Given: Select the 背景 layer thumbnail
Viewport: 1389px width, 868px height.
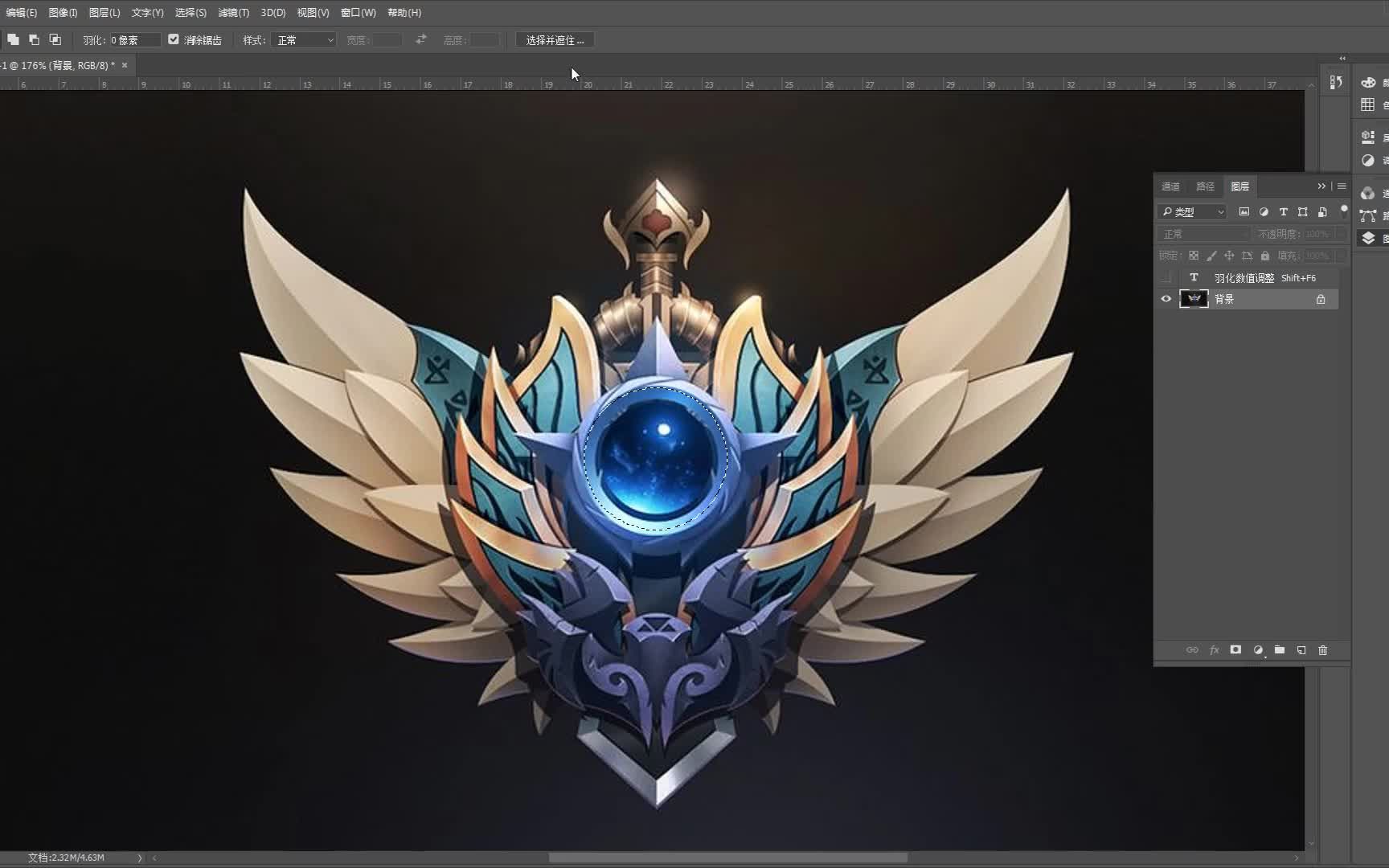Looking at the screenshot, I should (1194, 299).
